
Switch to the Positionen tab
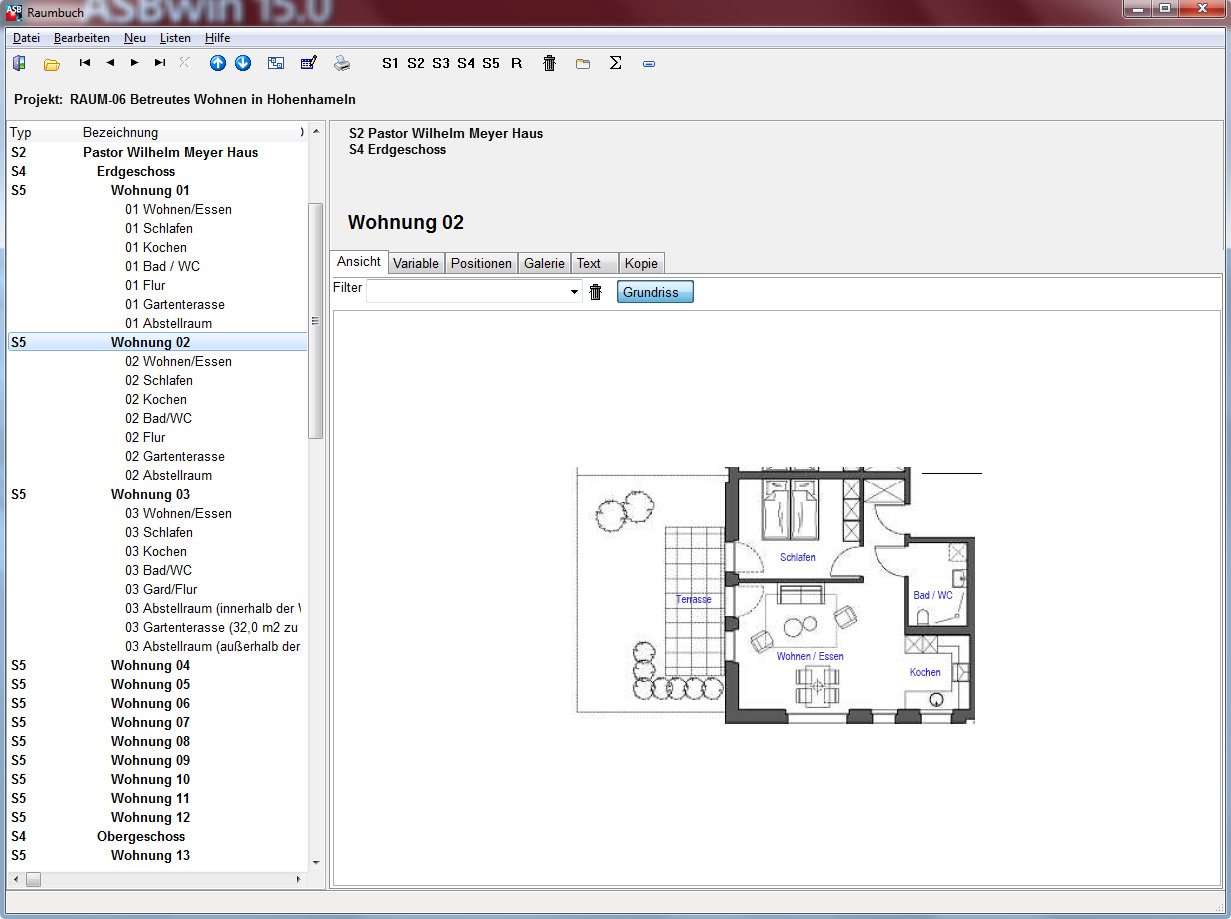click(x=481, y=263)
